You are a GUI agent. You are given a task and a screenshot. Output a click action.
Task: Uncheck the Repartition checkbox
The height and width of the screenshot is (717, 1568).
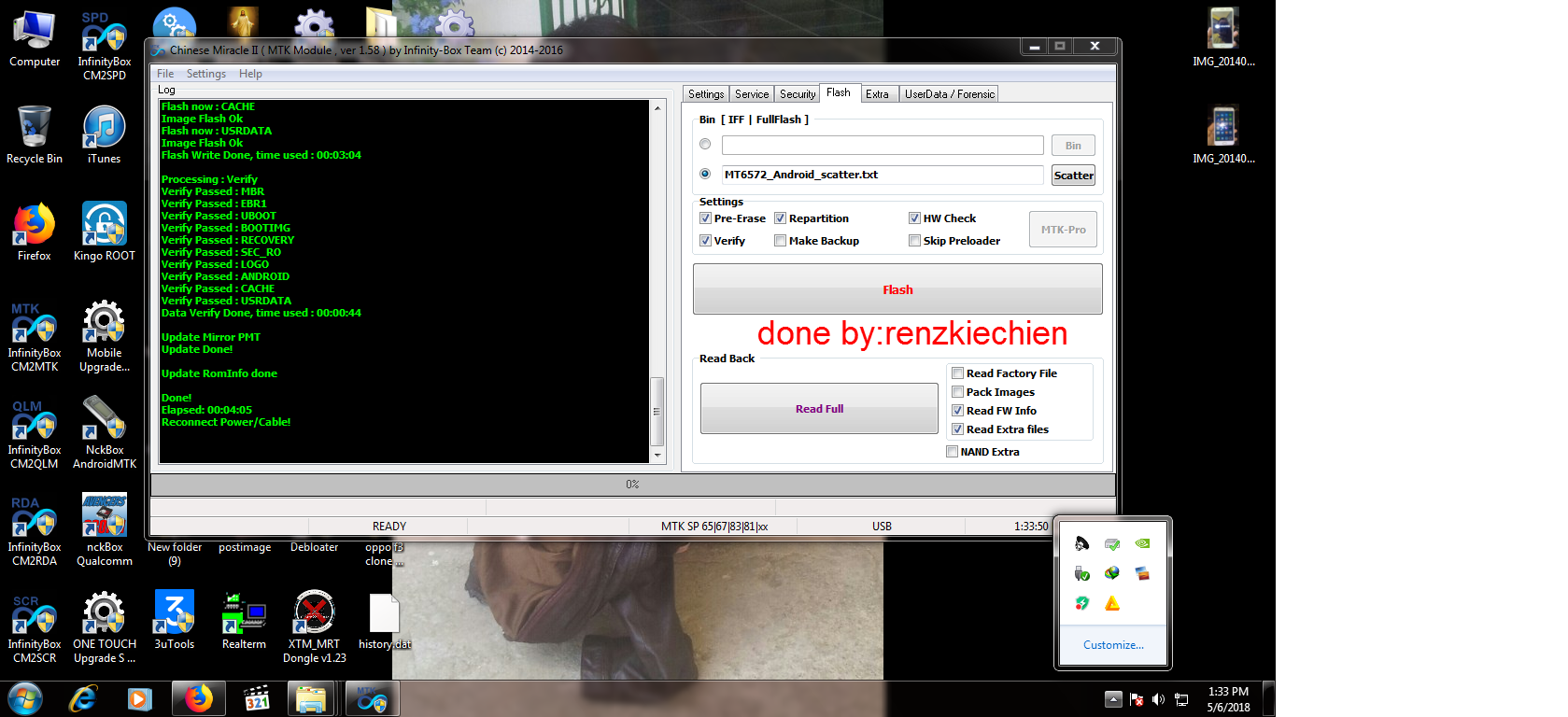pos(781,218)
